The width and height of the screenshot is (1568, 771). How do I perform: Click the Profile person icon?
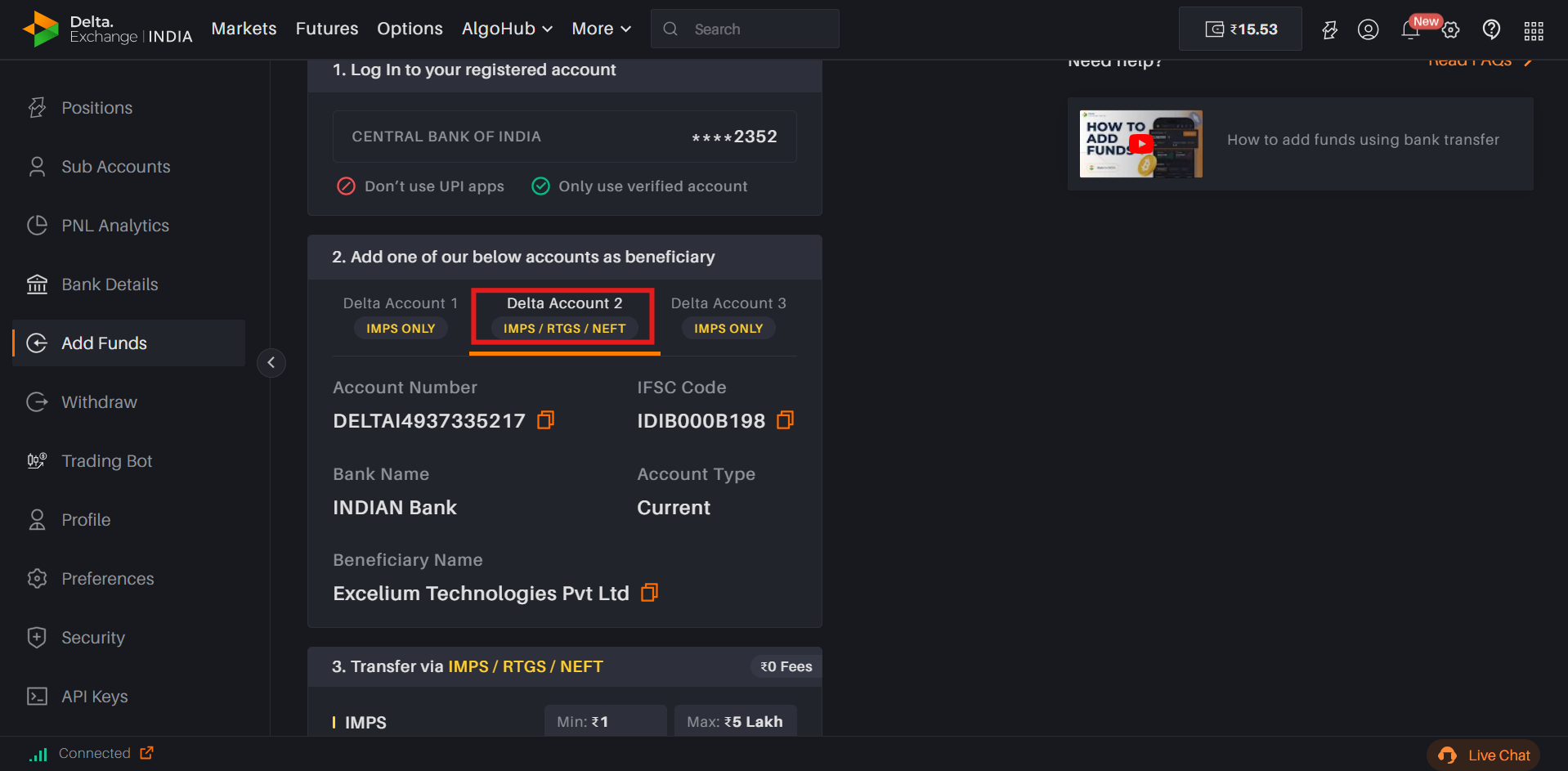37,520
